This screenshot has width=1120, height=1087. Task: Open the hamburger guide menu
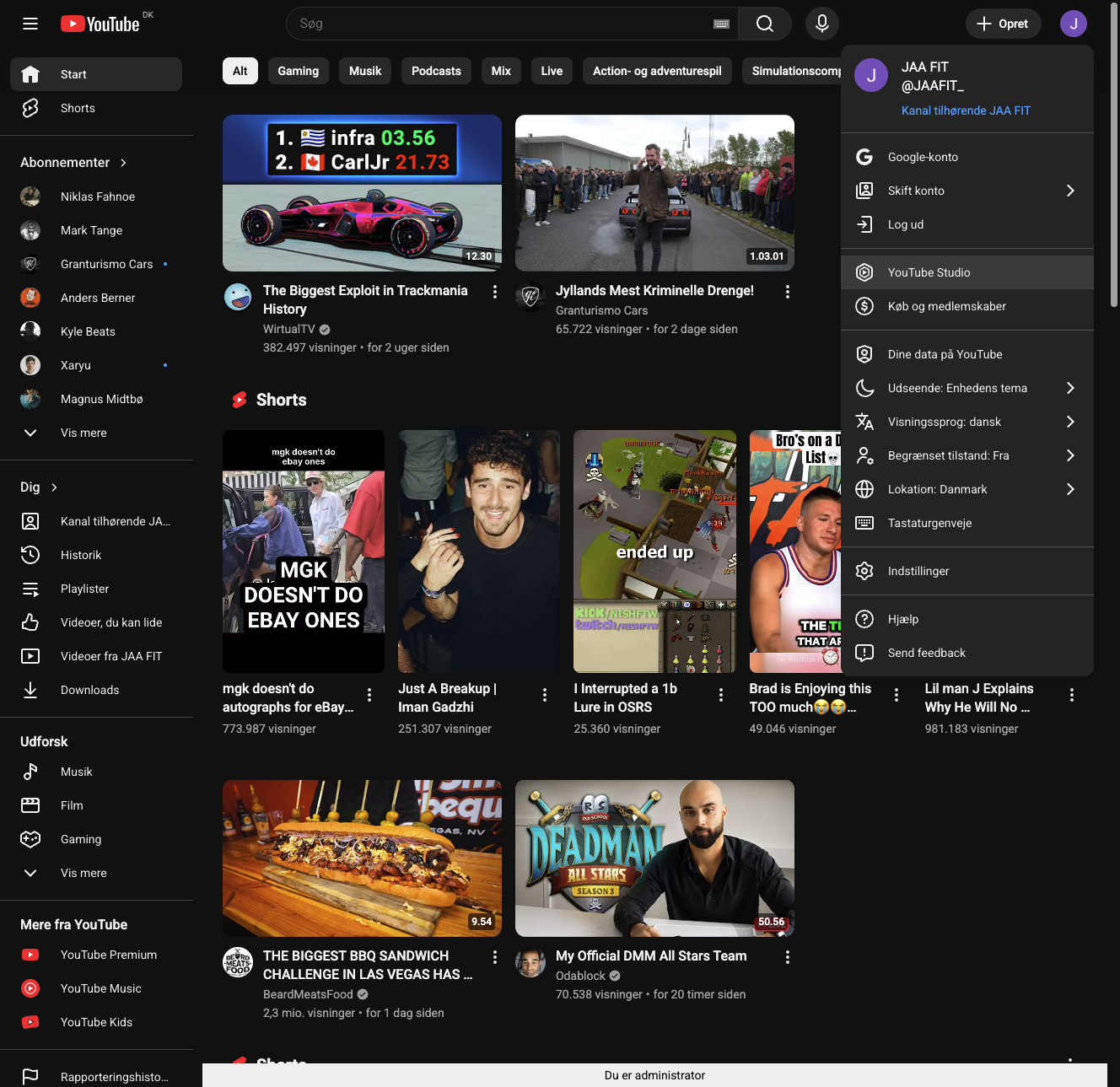click(30, 24)
